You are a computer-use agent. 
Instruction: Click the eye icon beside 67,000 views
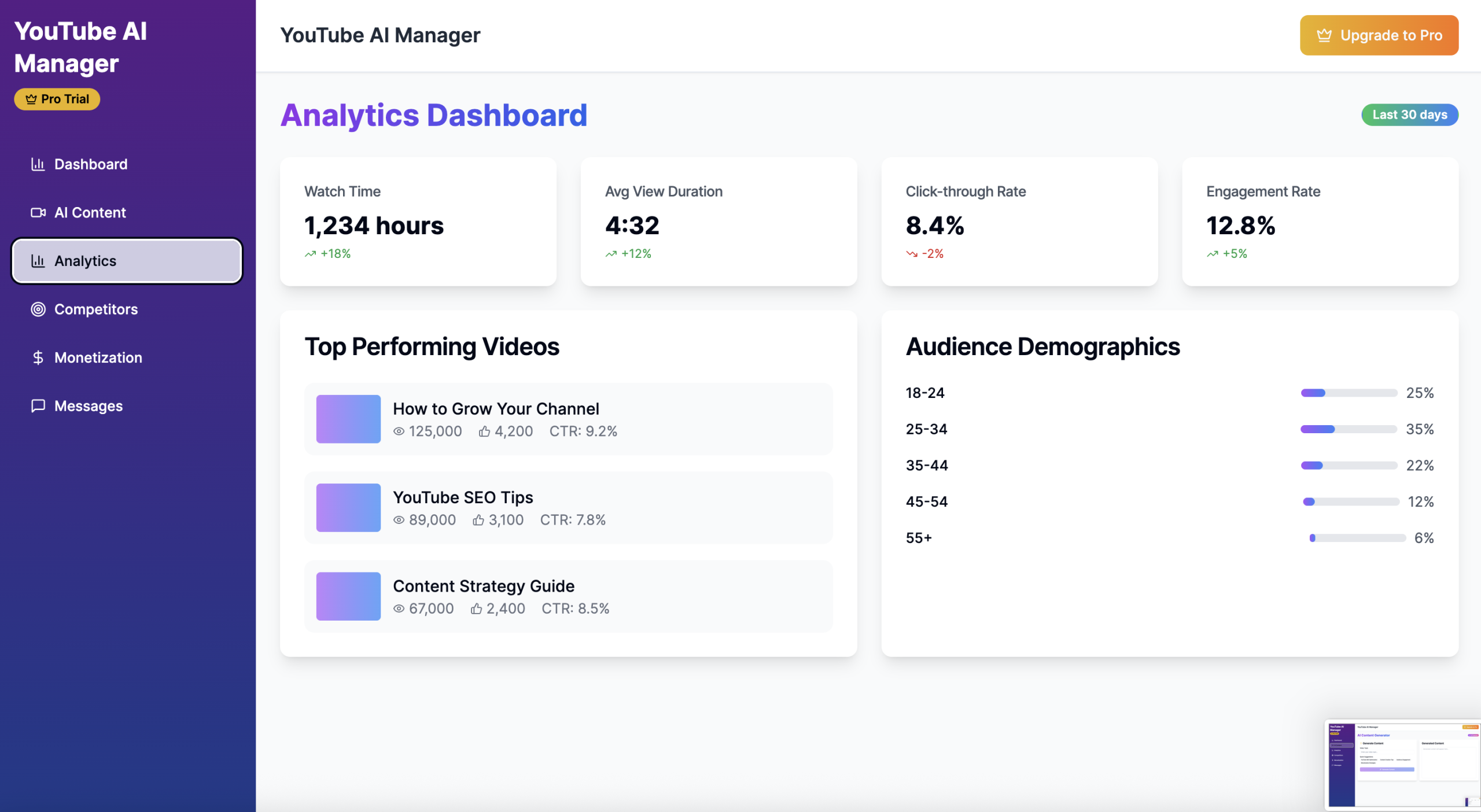[x=399, y=608]
